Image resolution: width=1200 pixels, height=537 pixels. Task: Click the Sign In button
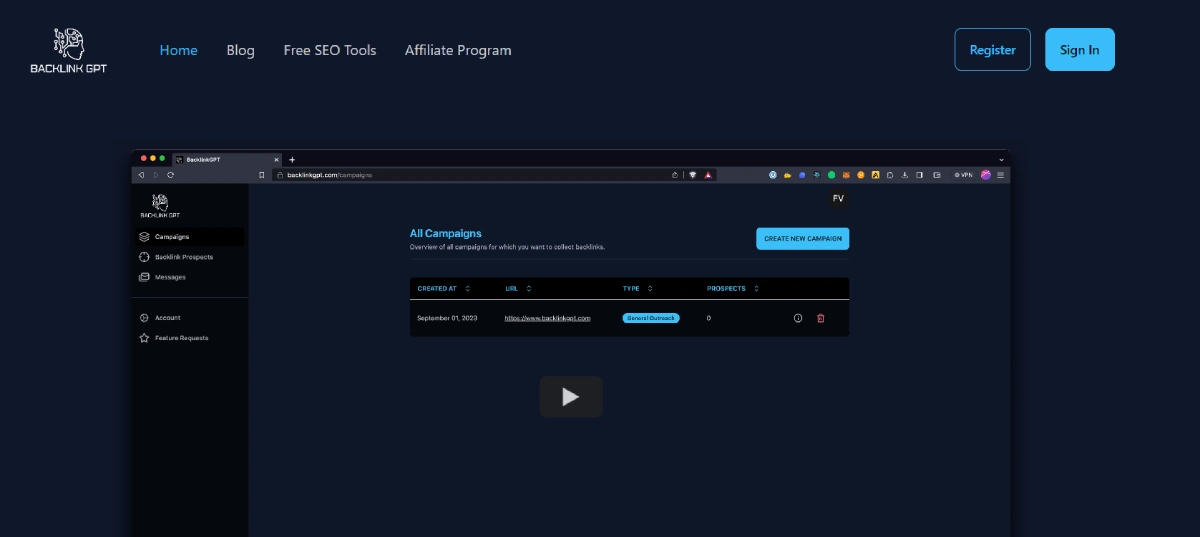[x=1079, y=50]
